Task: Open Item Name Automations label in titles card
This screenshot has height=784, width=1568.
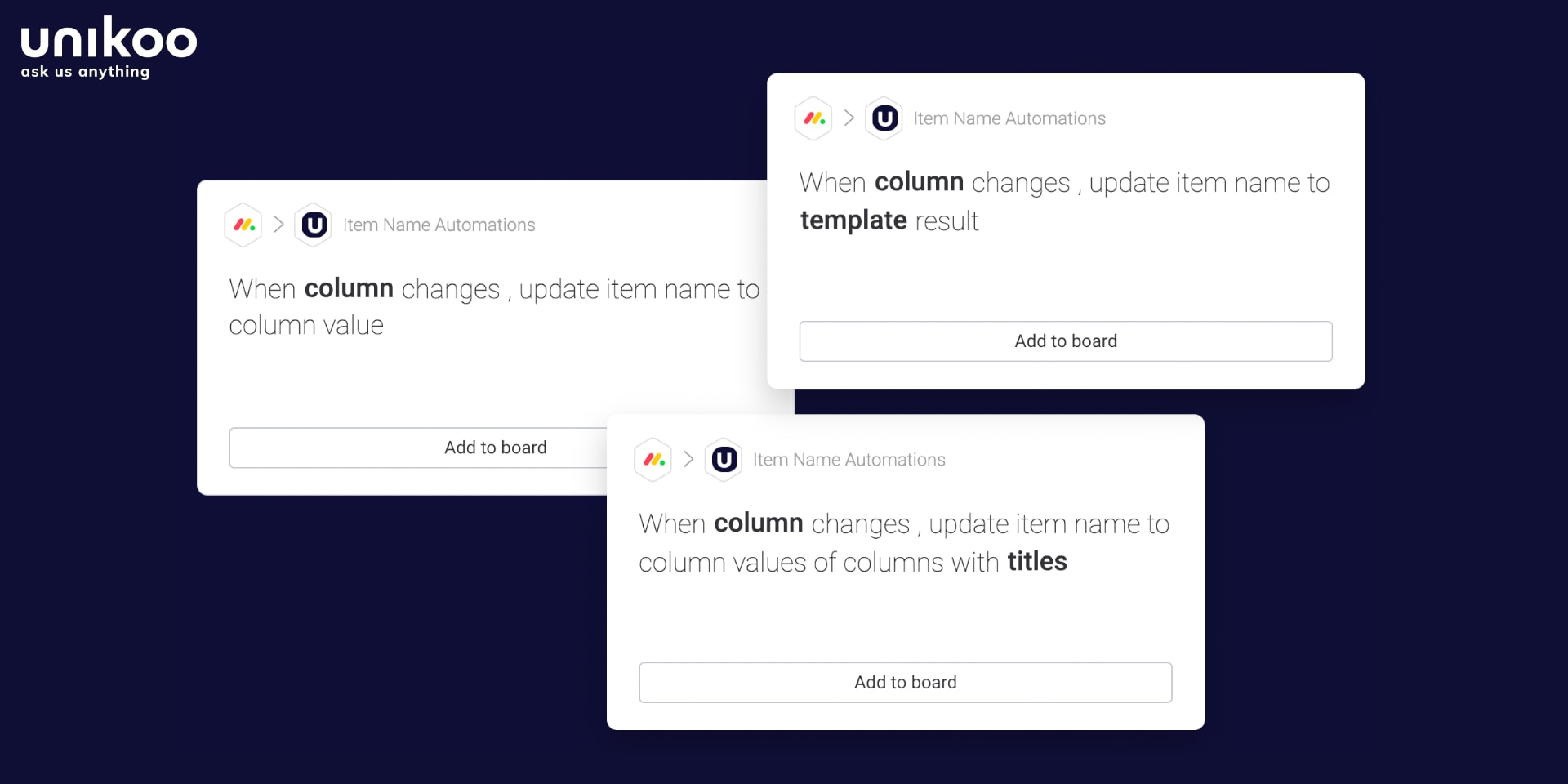Action: (849, 460)
